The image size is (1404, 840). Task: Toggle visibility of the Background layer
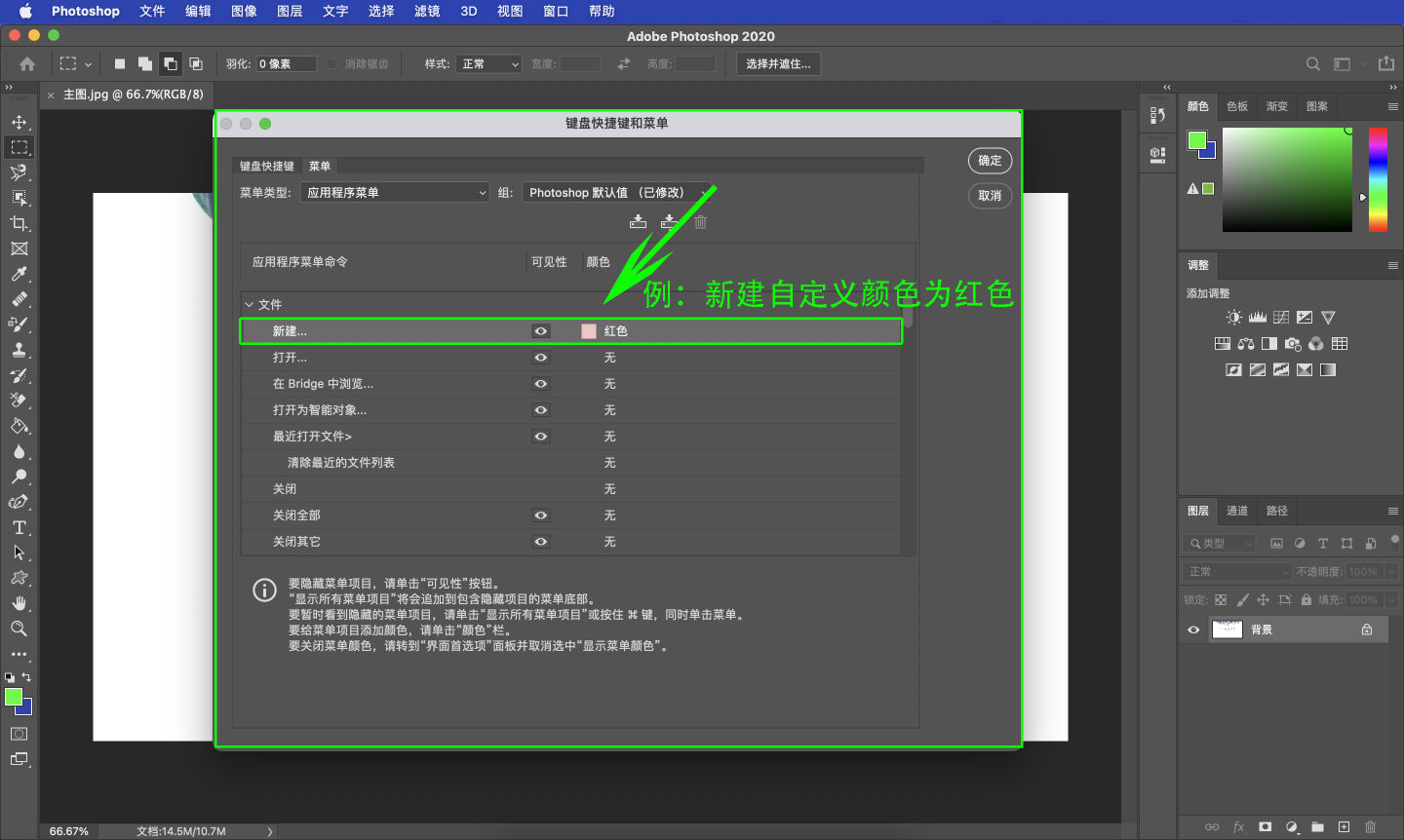pyautogui.click(x=1192, y=629)
